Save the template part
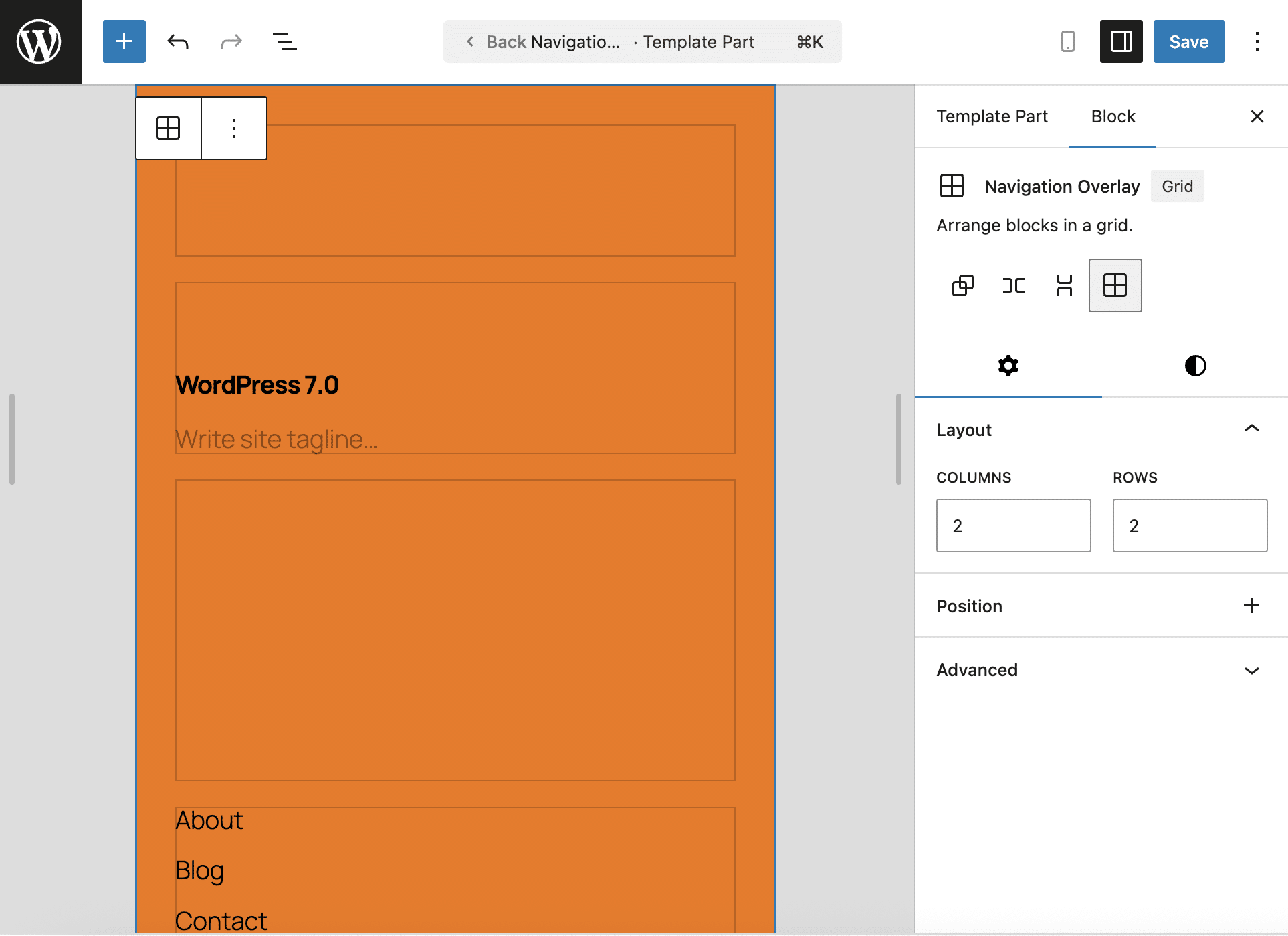 pos(1188,41)
